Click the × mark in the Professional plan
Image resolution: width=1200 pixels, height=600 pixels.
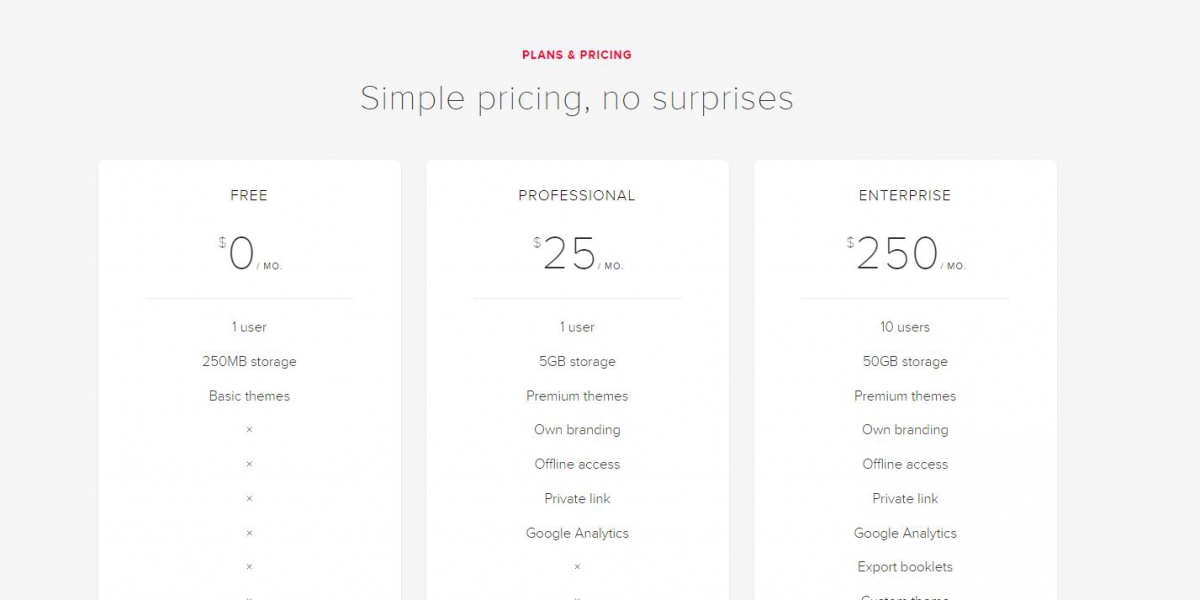click(x=577, y=567)
